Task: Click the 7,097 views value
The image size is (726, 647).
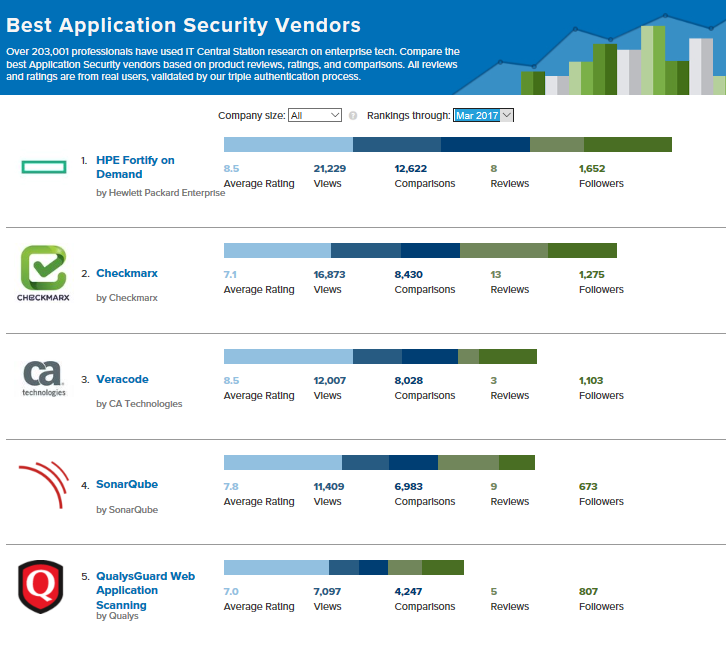Action: [327, 592]
